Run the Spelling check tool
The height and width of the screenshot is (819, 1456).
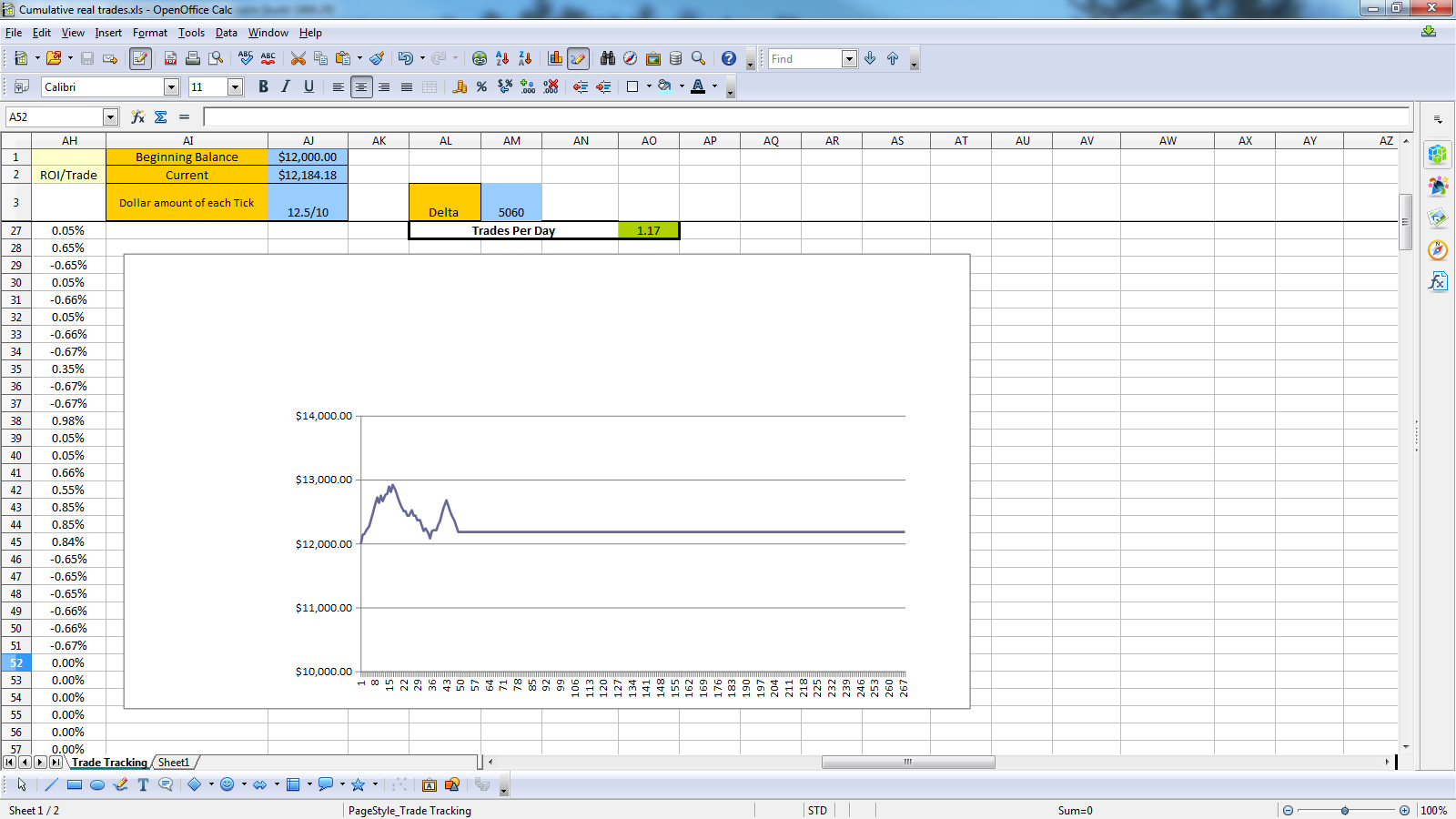[246, 58]
